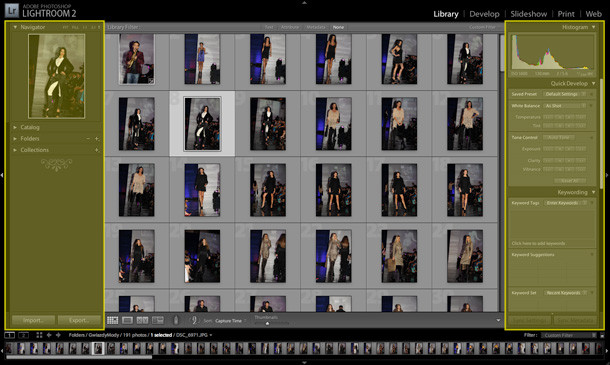
Task: Switch to Grid view in the toolbar
Action: pyautogui.click(x=112, y=320)
